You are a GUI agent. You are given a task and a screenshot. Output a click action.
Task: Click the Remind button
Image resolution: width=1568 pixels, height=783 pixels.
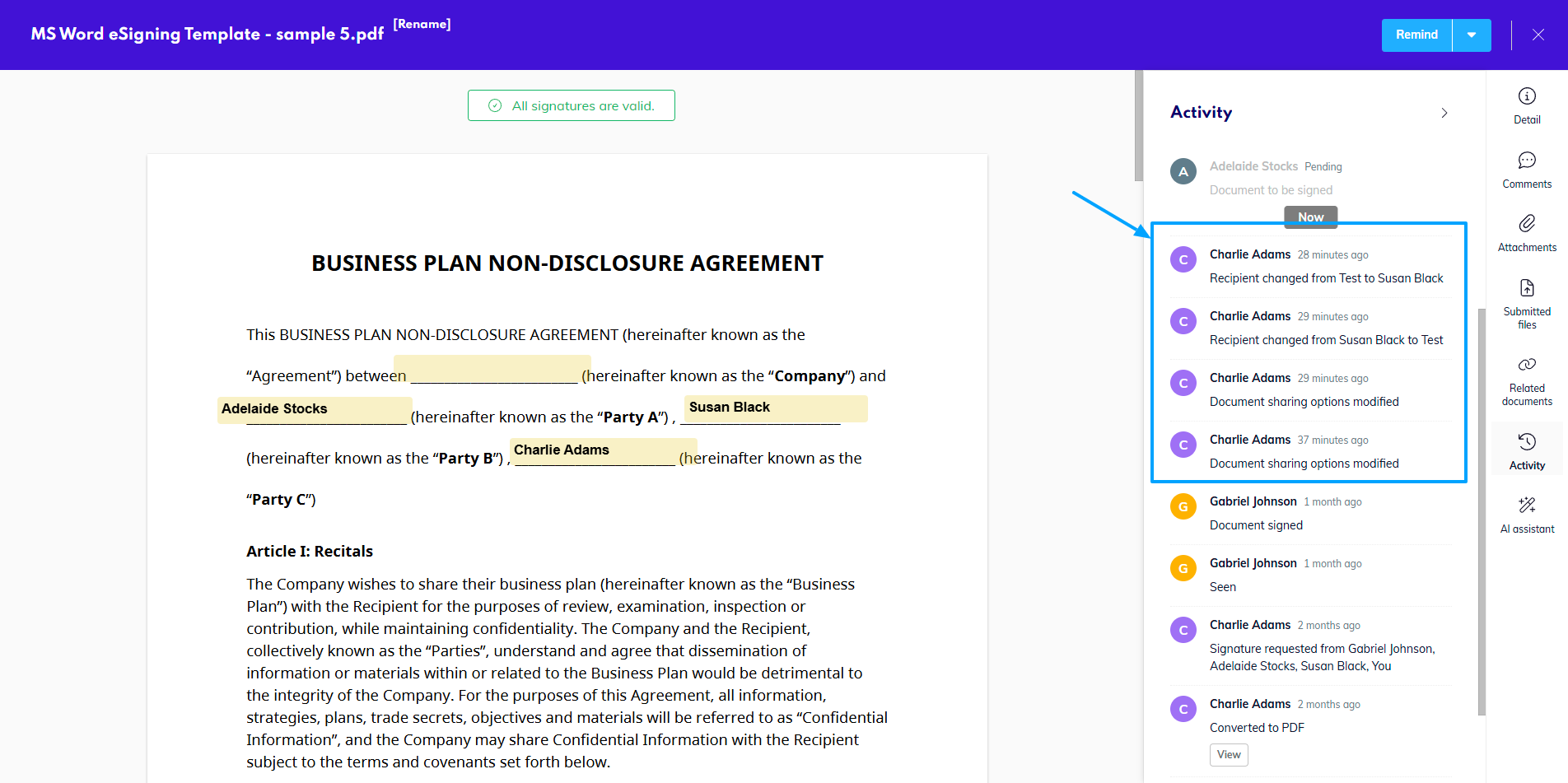[1416, 35]
